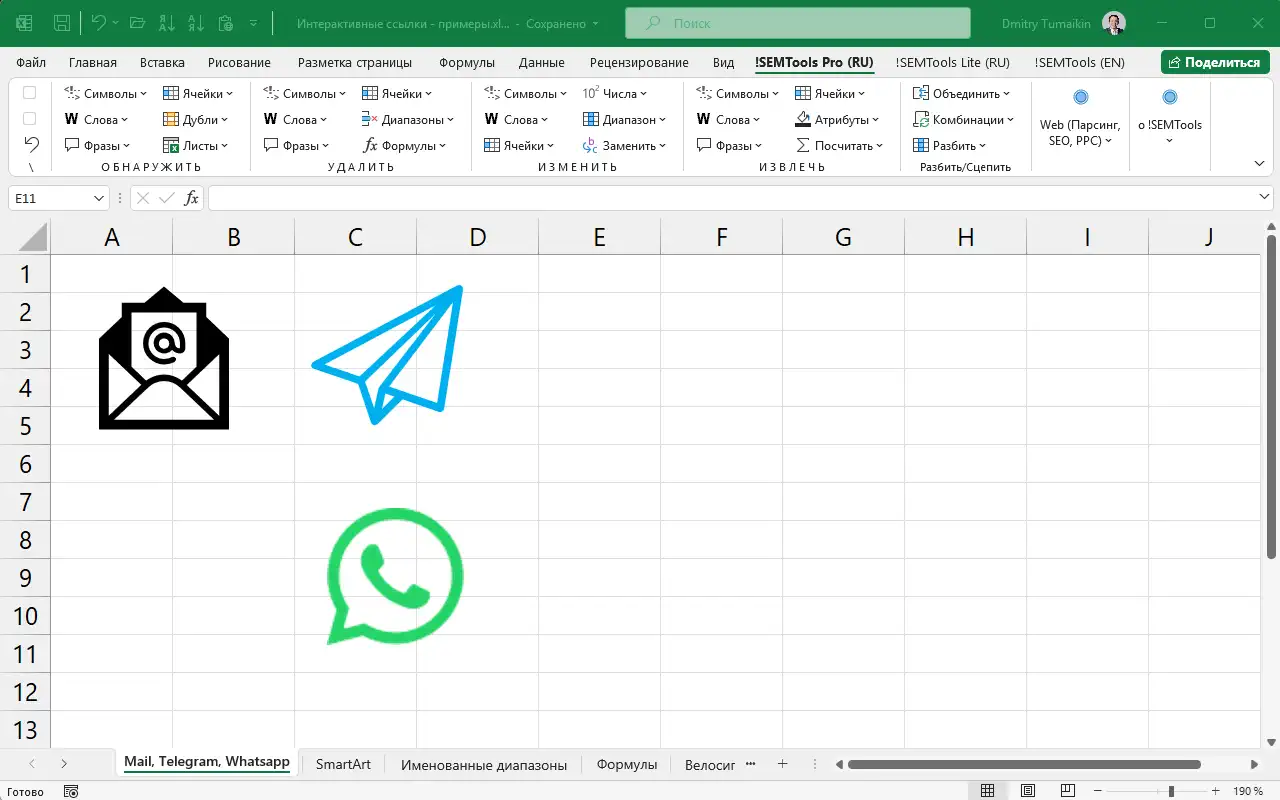Open the Дубли duplicates menu

click(196, 119)
